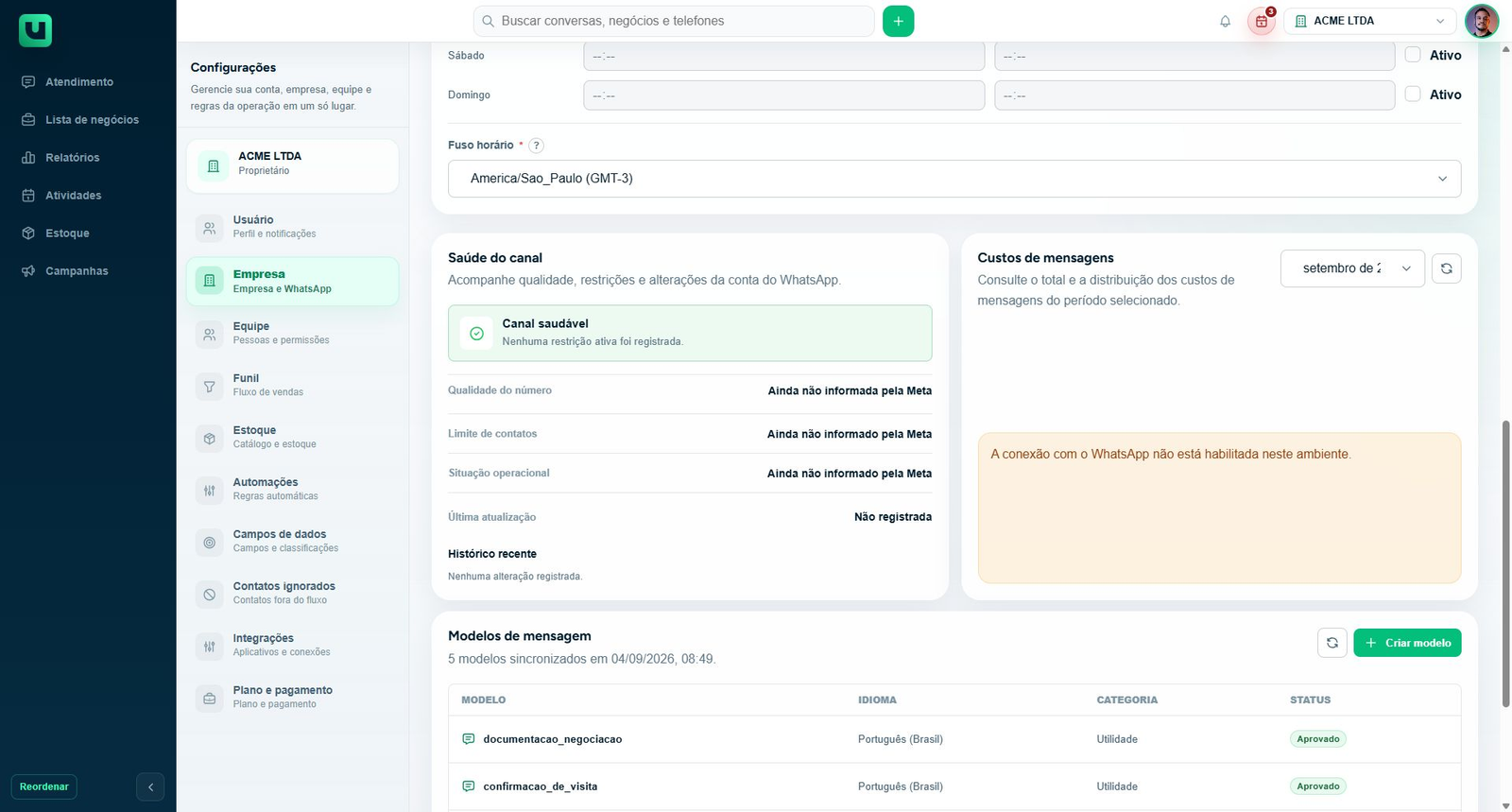Go to Relatórios in the sidebar
The image size is (1512, 812).
point(72,158)
